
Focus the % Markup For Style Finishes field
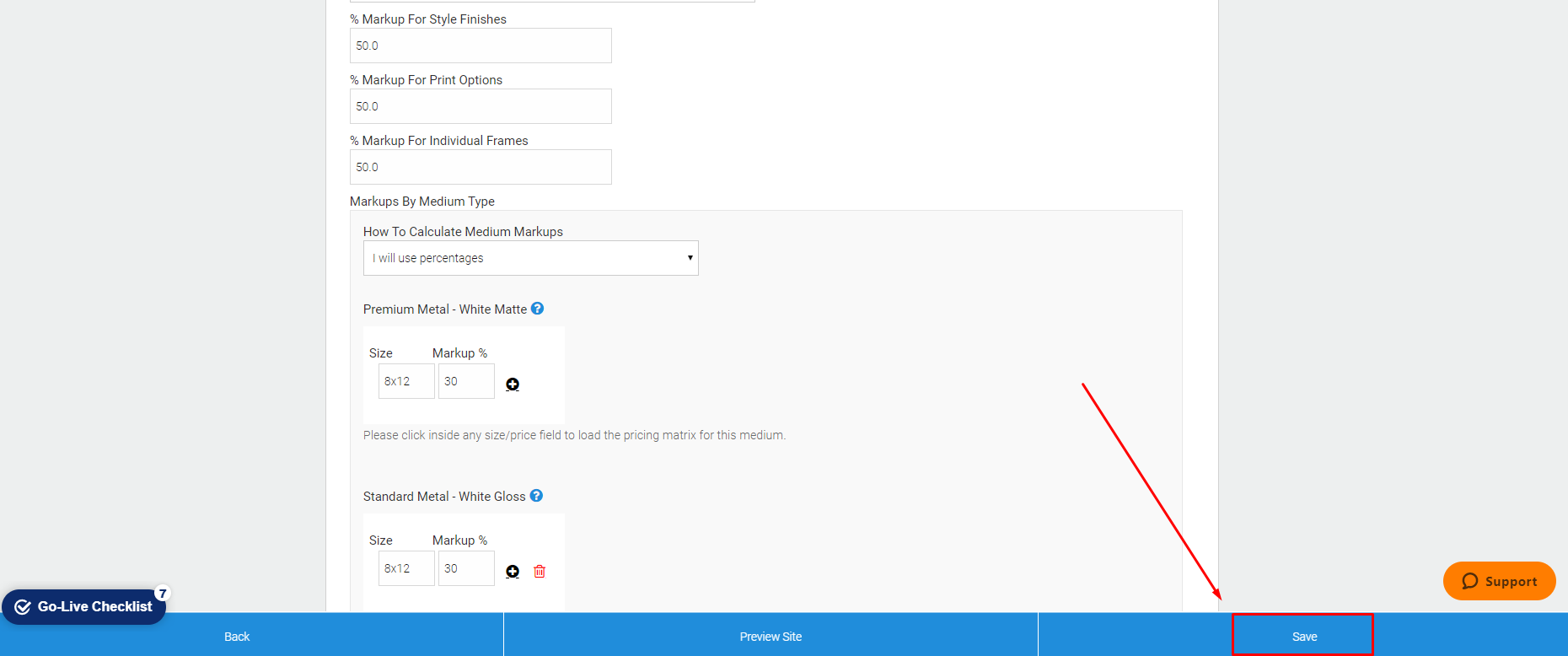click(x=481, y=46)
